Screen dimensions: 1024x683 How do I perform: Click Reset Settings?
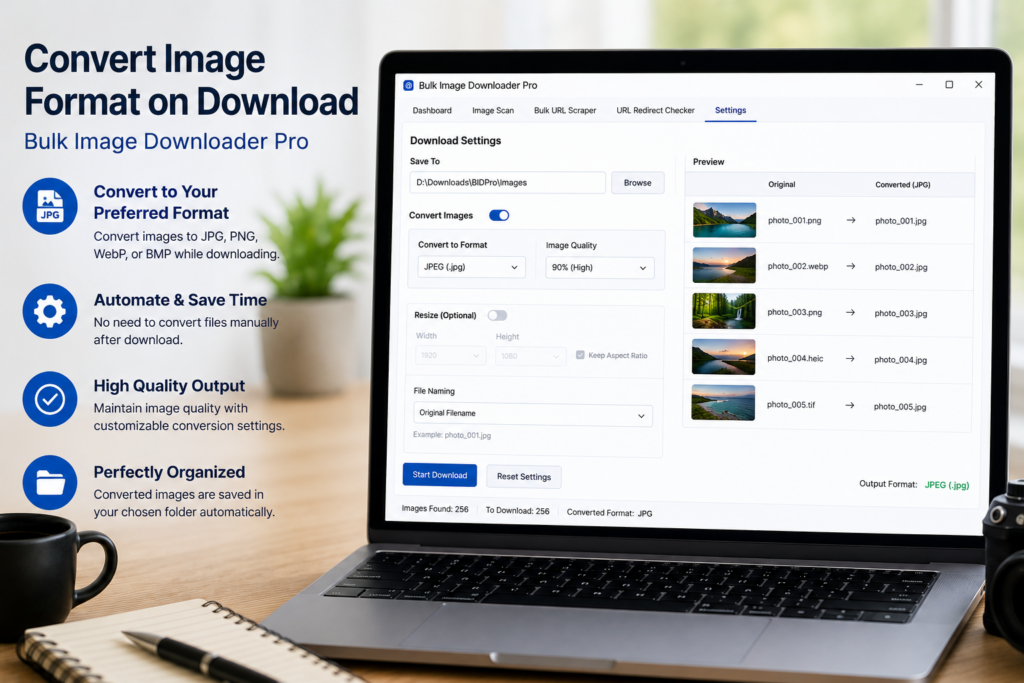tap(524, 477)
